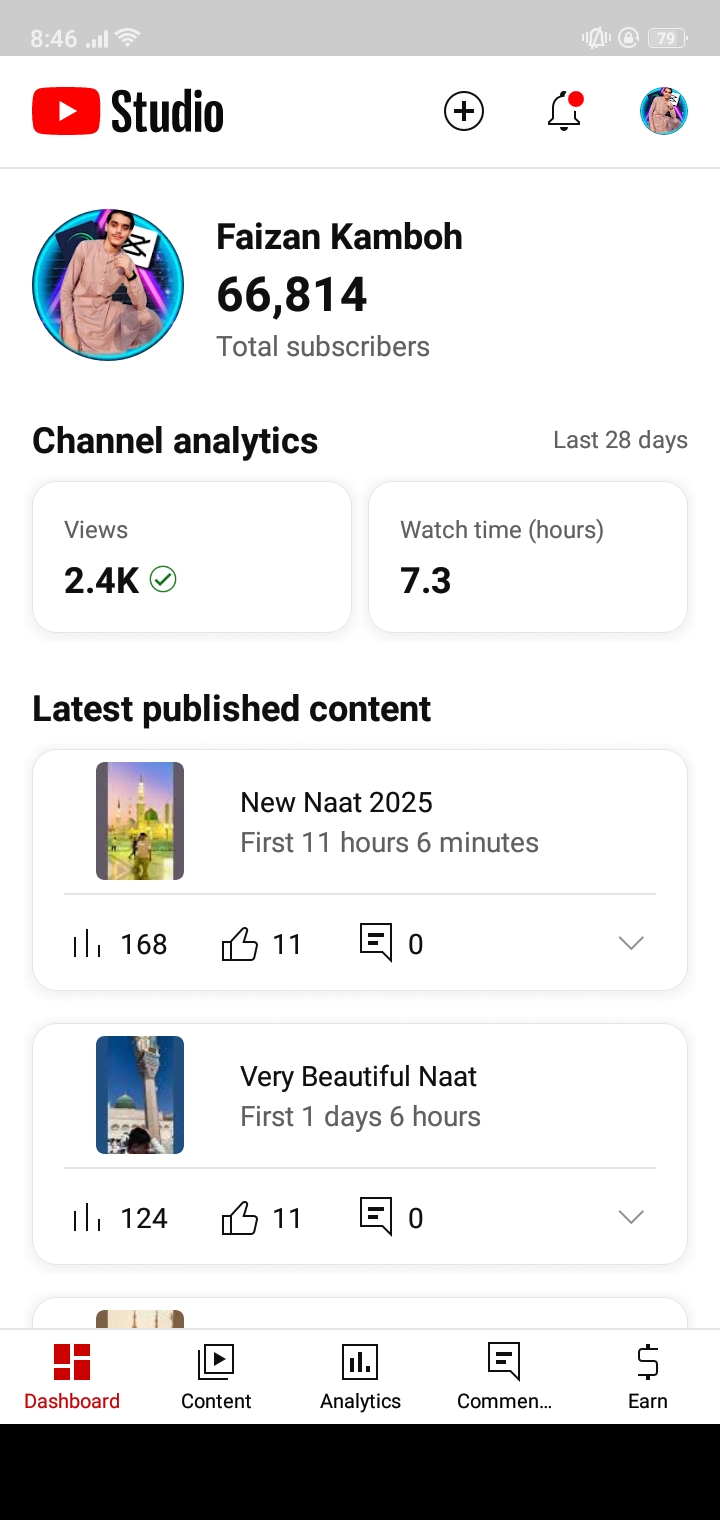This screenshot has height=1520, width=720.
Task: Tap the YouTube Studio logo
Action: click(128, 111)
